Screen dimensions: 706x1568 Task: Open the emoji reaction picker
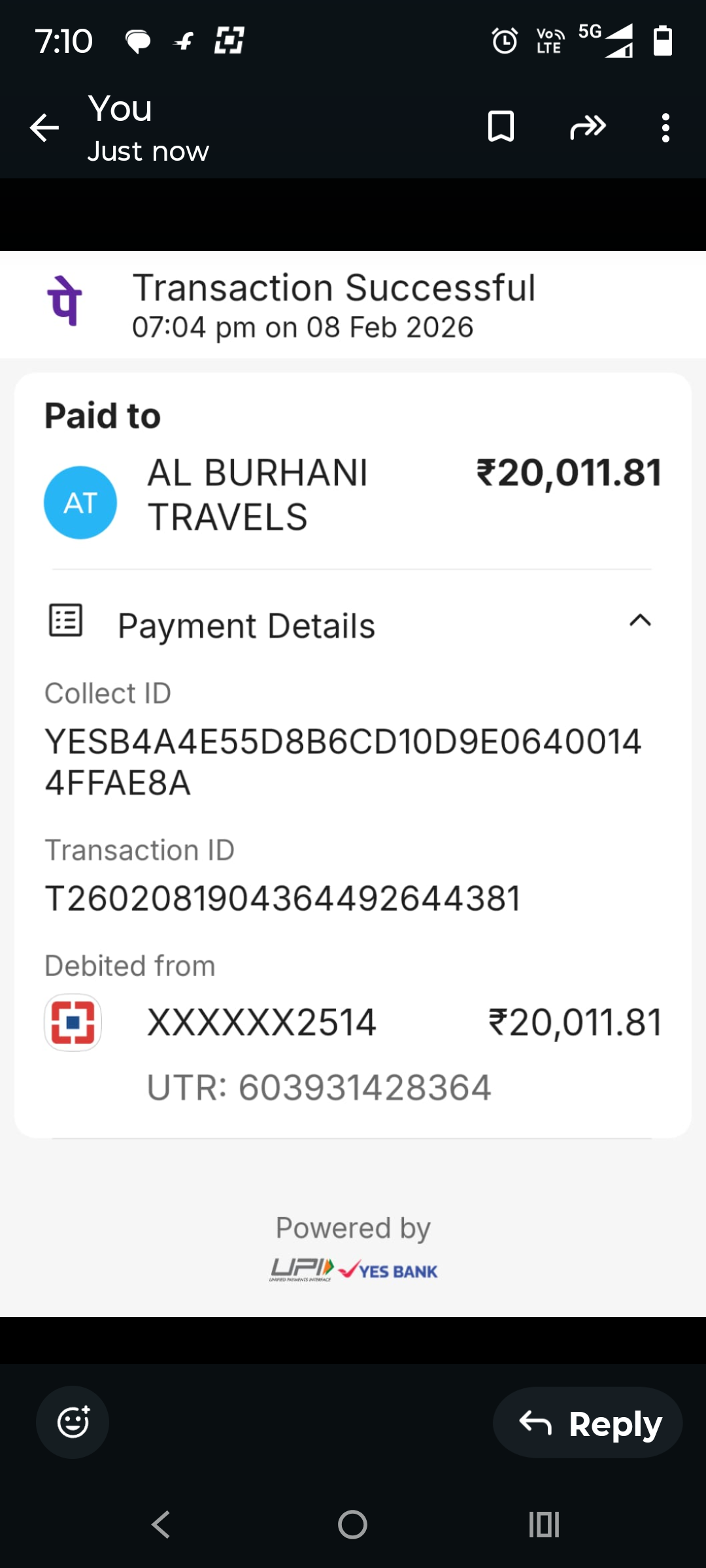[73, 1422]
